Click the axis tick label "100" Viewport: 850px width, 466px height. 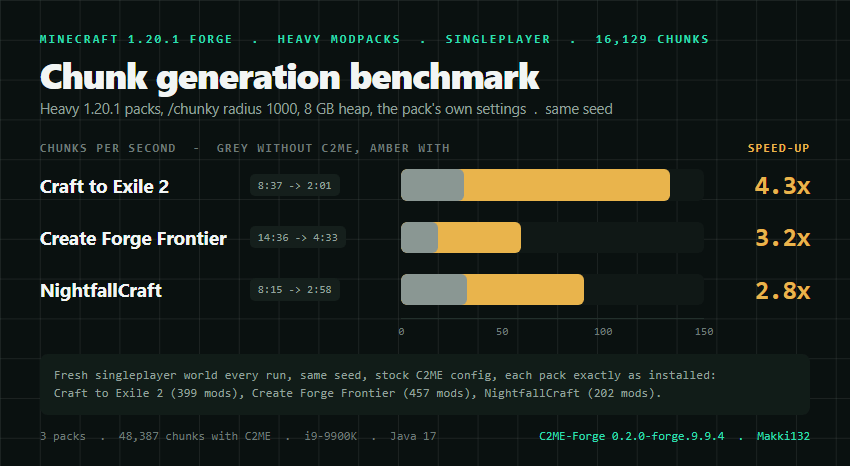tap(603, 332)
